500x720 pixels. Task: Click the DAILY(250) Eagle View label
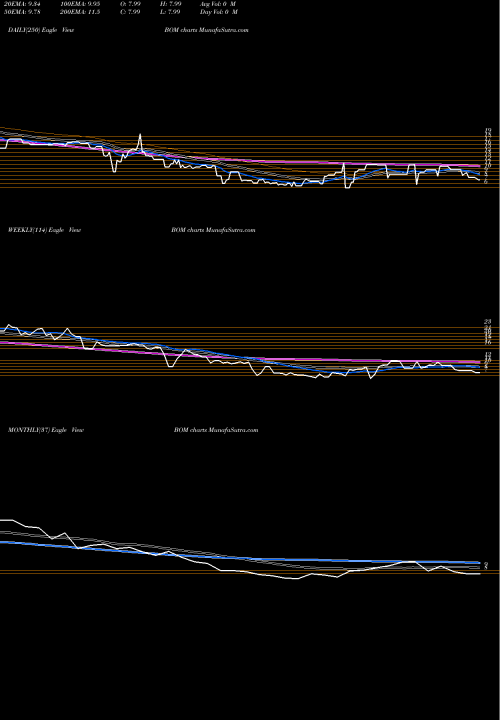tap(41, 30)
